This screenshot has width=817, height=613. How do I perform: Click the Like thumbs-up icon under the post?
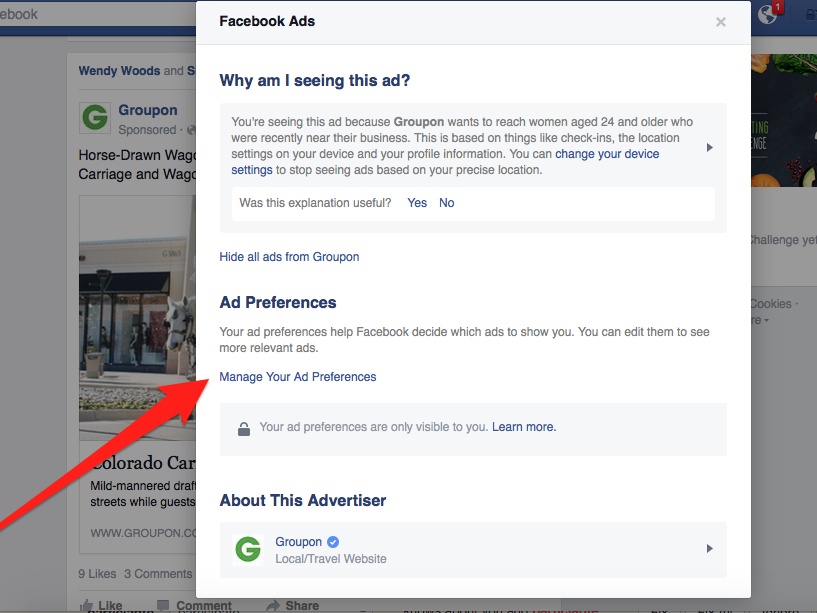(x=87, y=605)
